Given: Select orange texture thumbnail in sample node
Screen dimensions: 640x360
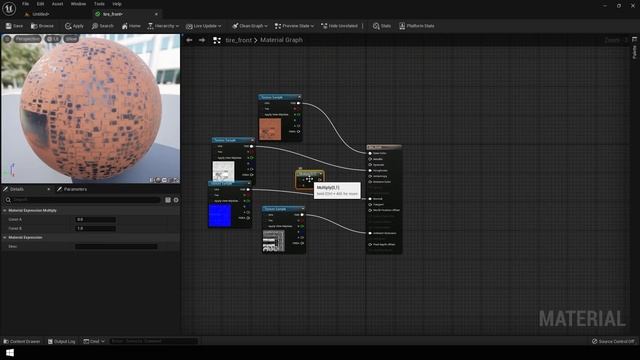Looking at the screenshot, I should point(270,129).
